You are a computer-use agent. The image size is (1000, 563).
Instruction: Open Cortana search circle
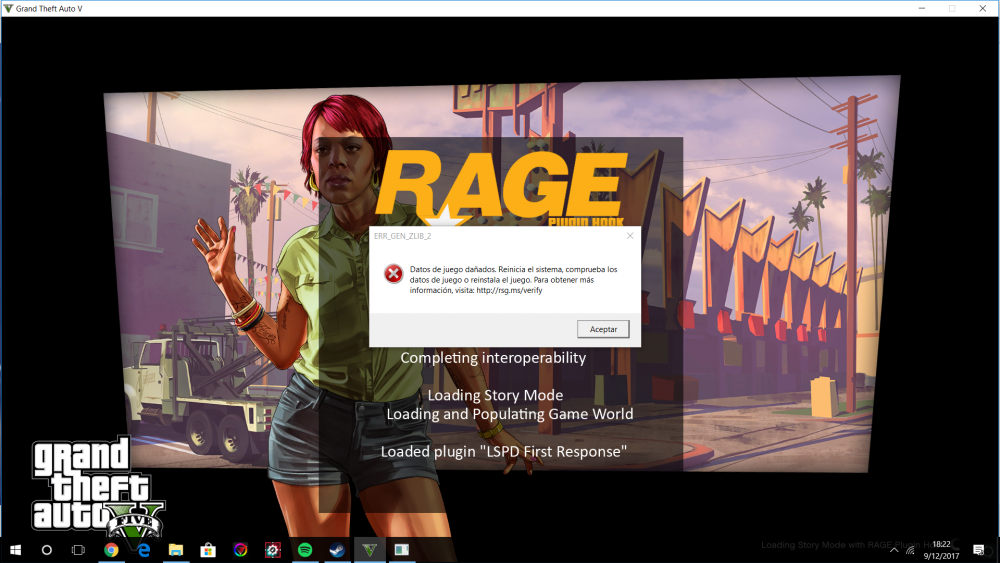pos(47,550)
